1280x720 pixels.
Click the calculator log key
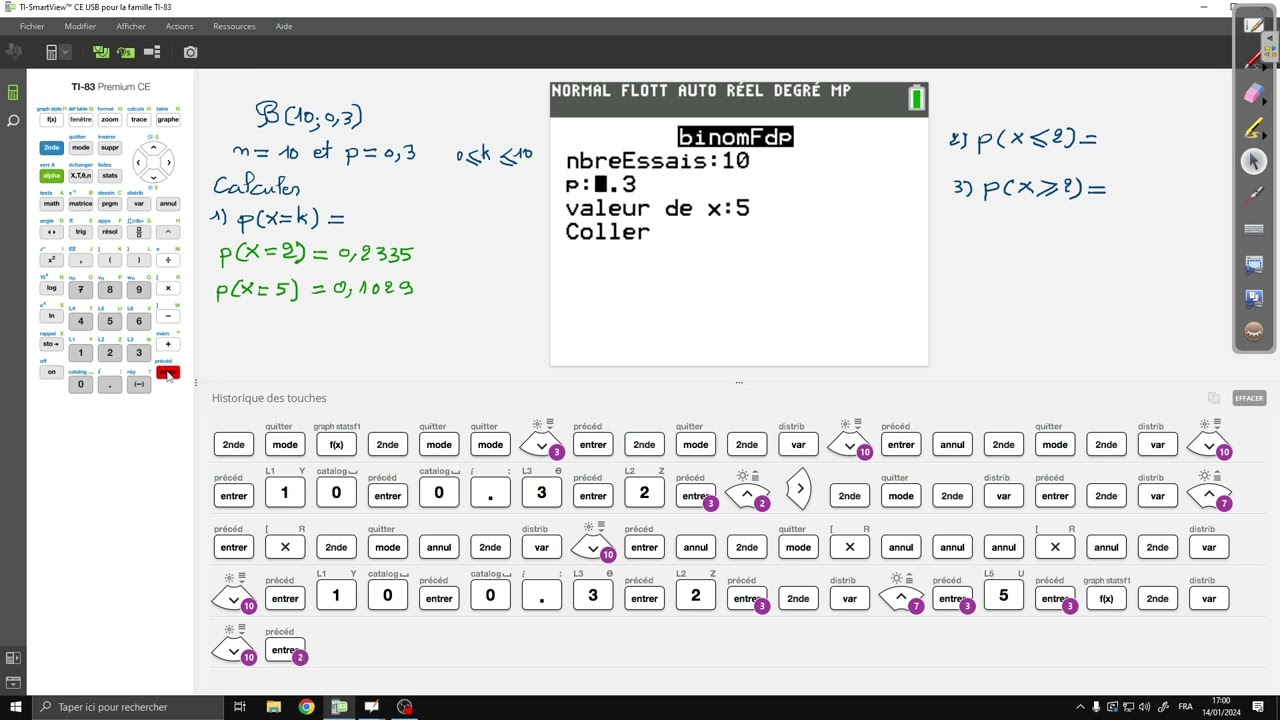pyautogui.click(x=51, y=288)
